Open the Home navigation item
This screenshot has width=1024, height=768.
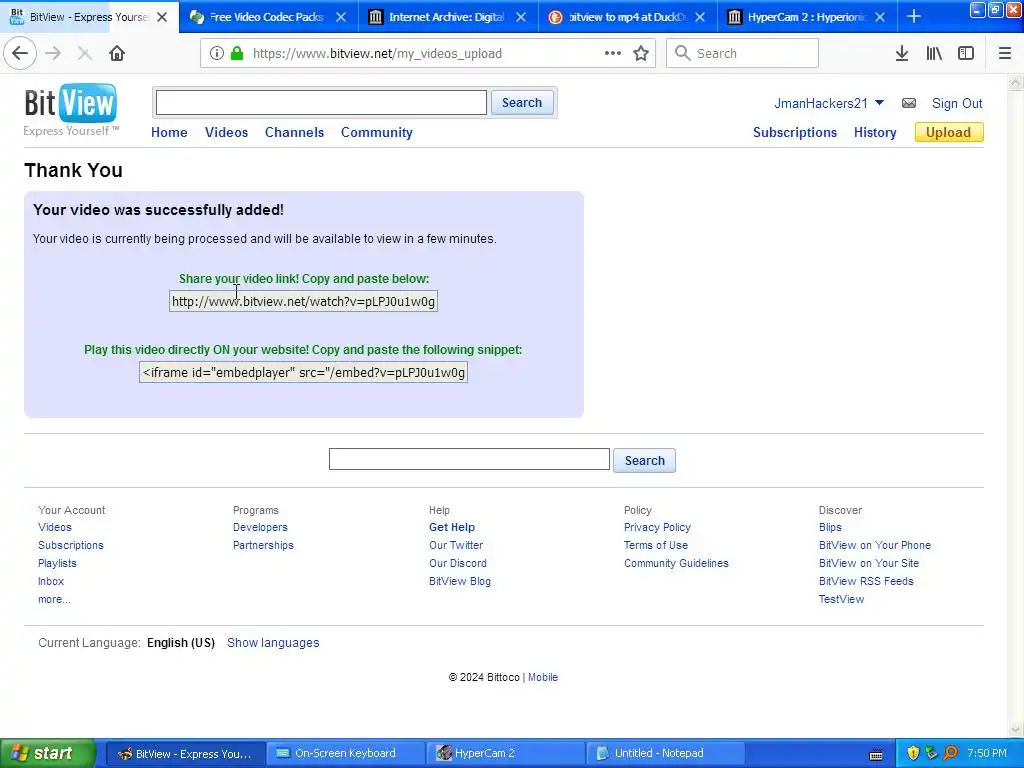169,132
